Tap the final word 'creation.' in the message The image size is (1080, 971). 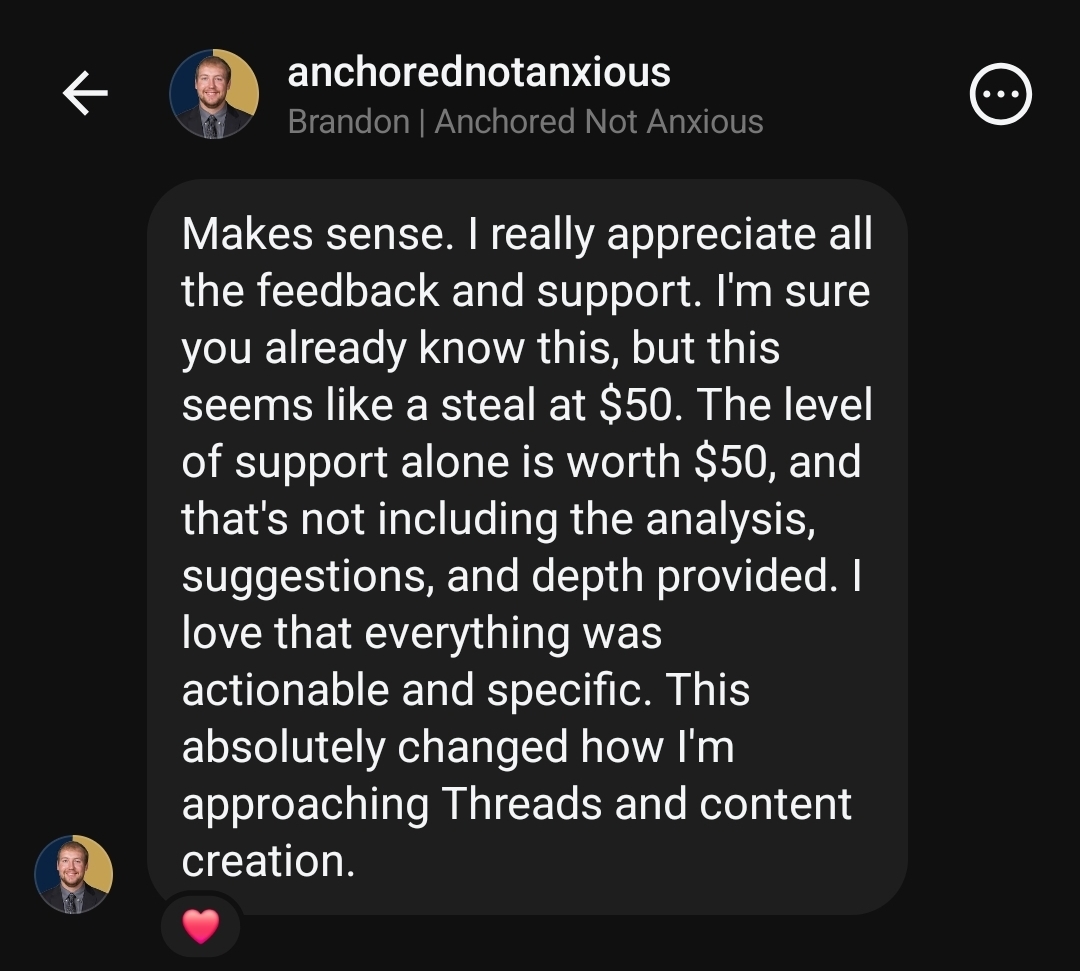point(268,862)
